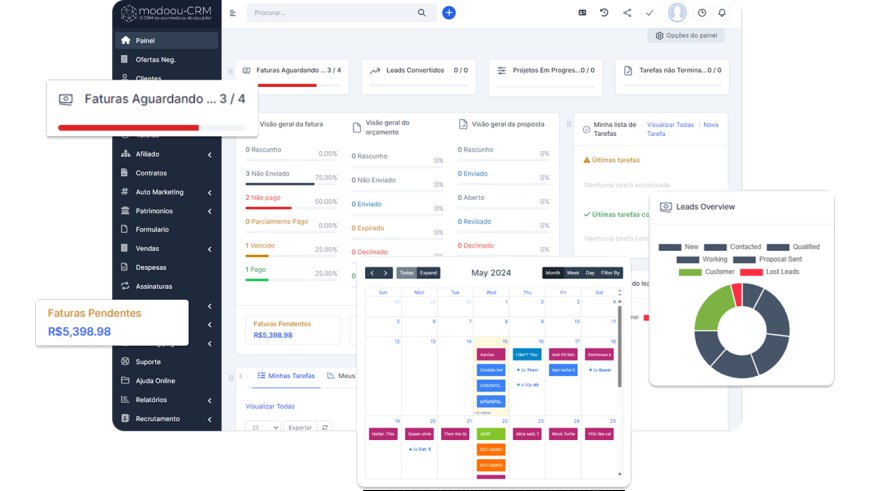
Task: Click the green ADSF calendar event
Action: [491, 434]
